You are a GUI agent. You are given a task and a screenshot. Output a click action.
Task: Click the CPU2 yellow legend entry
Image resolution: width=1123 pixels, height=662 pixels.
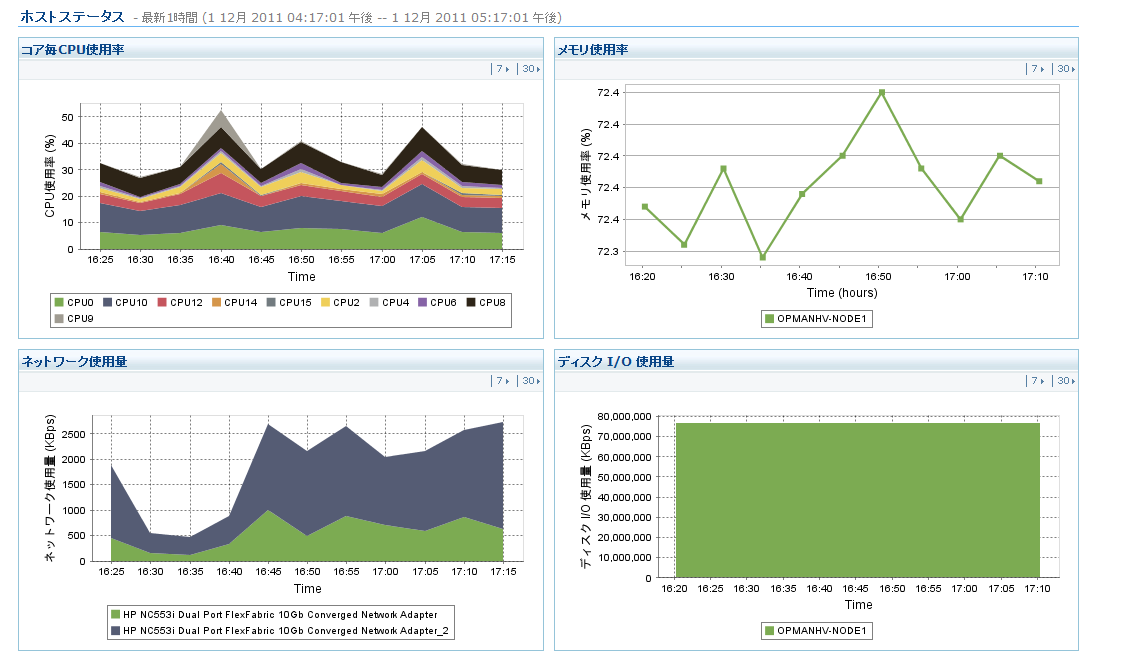pyautogui.click(x=341, y=302)
